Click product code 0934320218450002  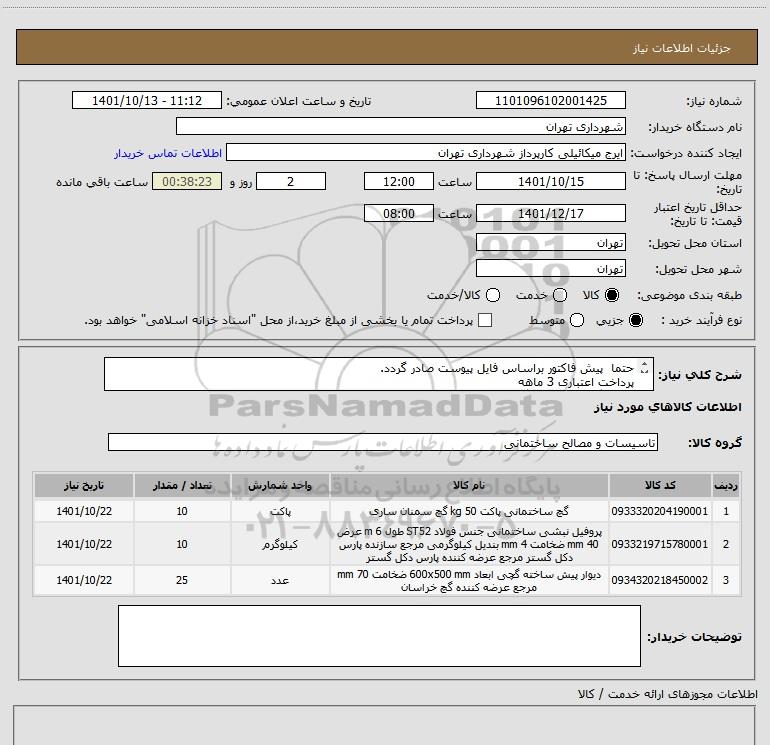pos(660,580)
